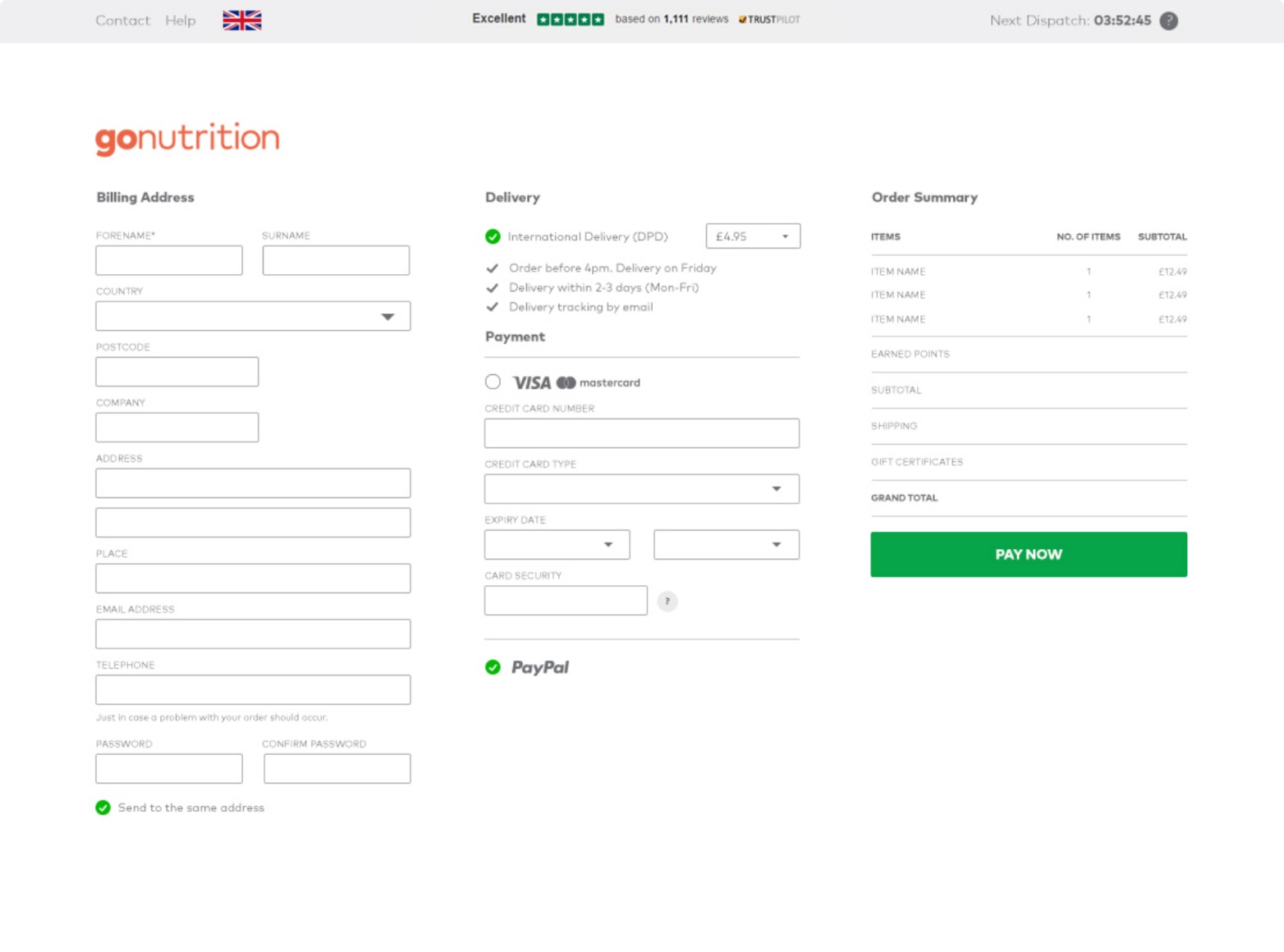Click the Trustpilot five-star rating

point(571,20)
